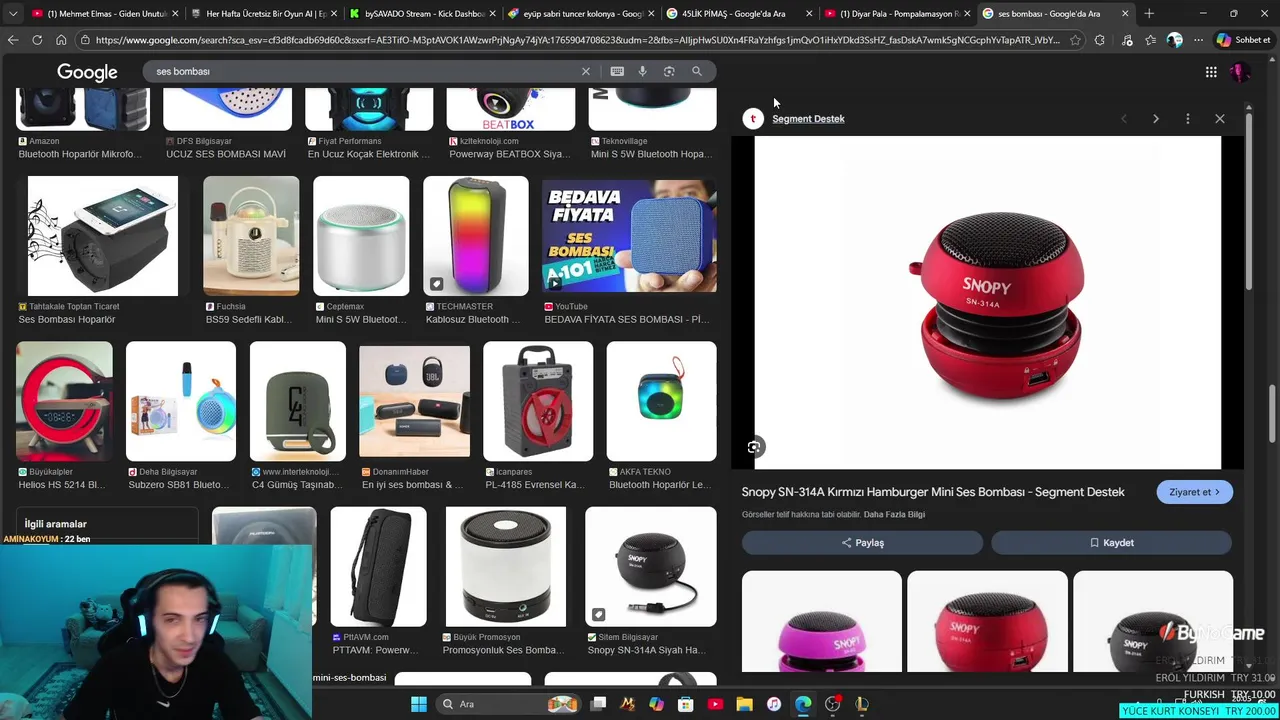
Task: Go to next image in preview panel
Action: pos(1156,119)
